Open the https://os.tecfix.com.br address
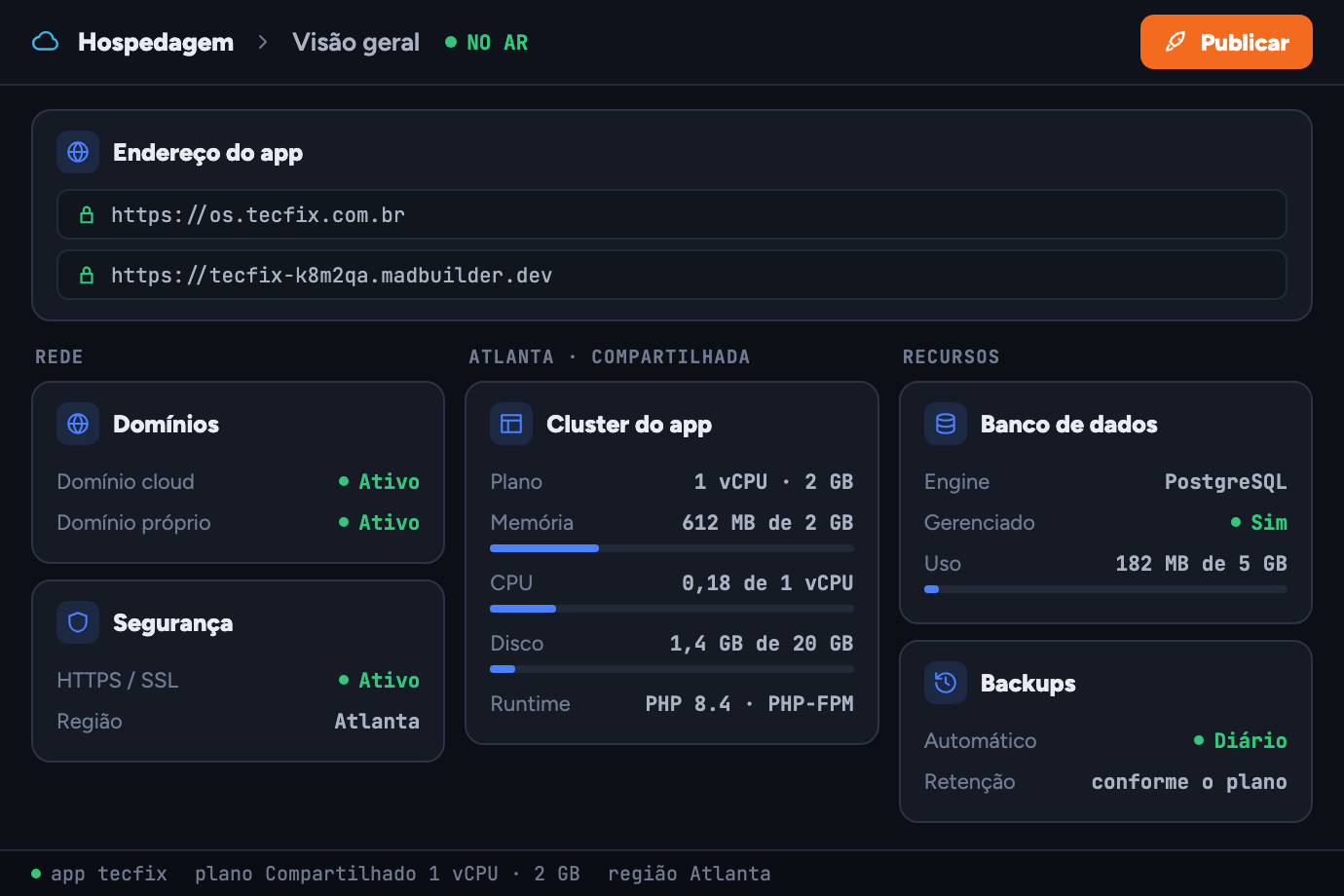 [x=672, y=214]
